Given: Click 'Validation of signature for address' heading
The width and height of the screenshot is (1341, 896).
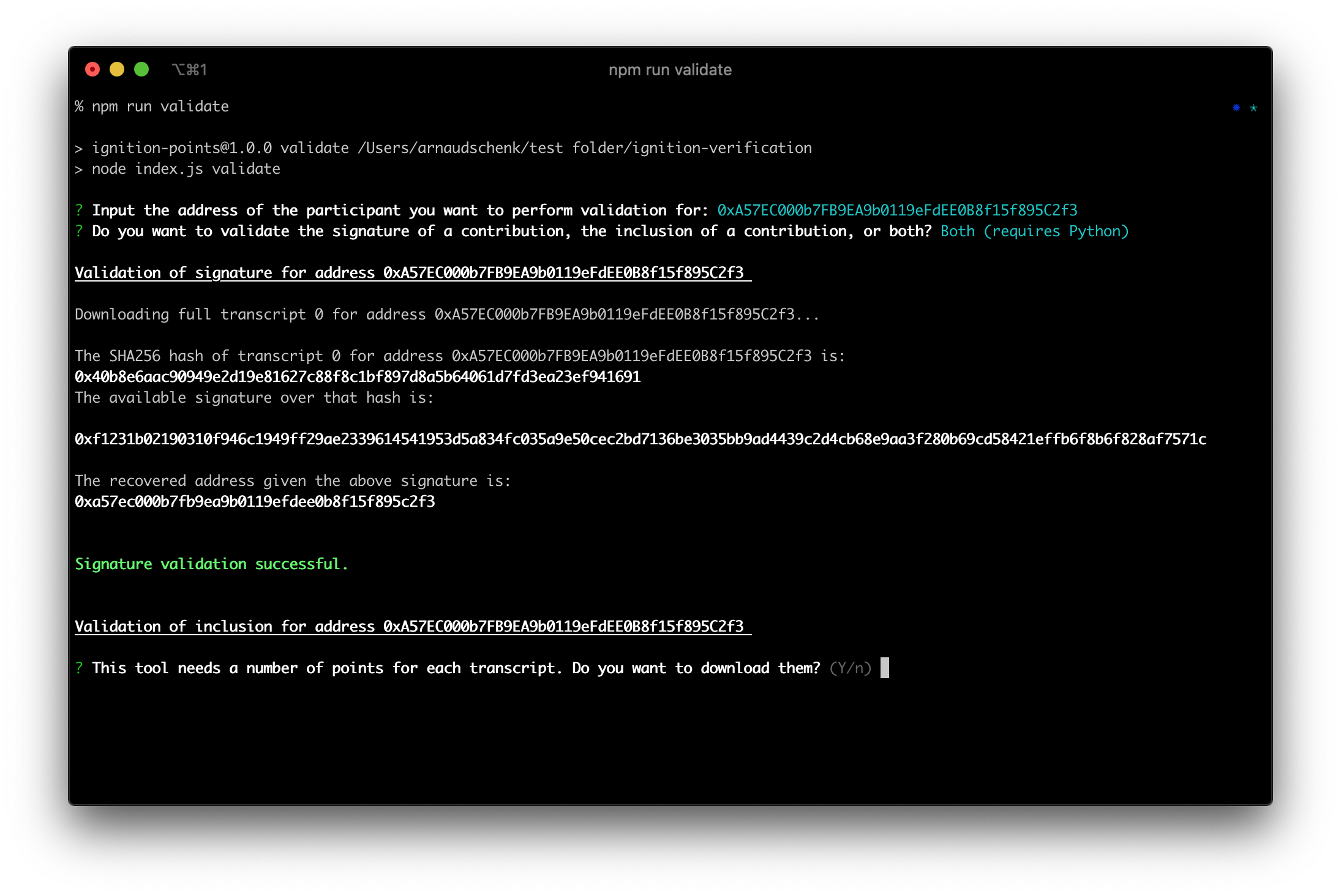Looking at the screenshot, I should pos(413,273).
